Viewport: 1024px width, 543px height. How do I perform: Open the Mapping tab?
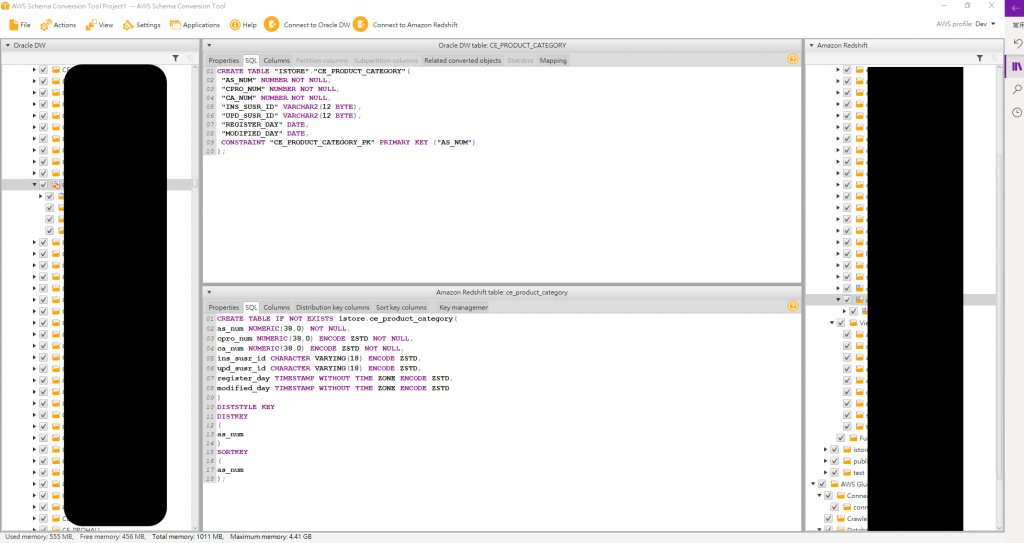(x=553, y=60)
